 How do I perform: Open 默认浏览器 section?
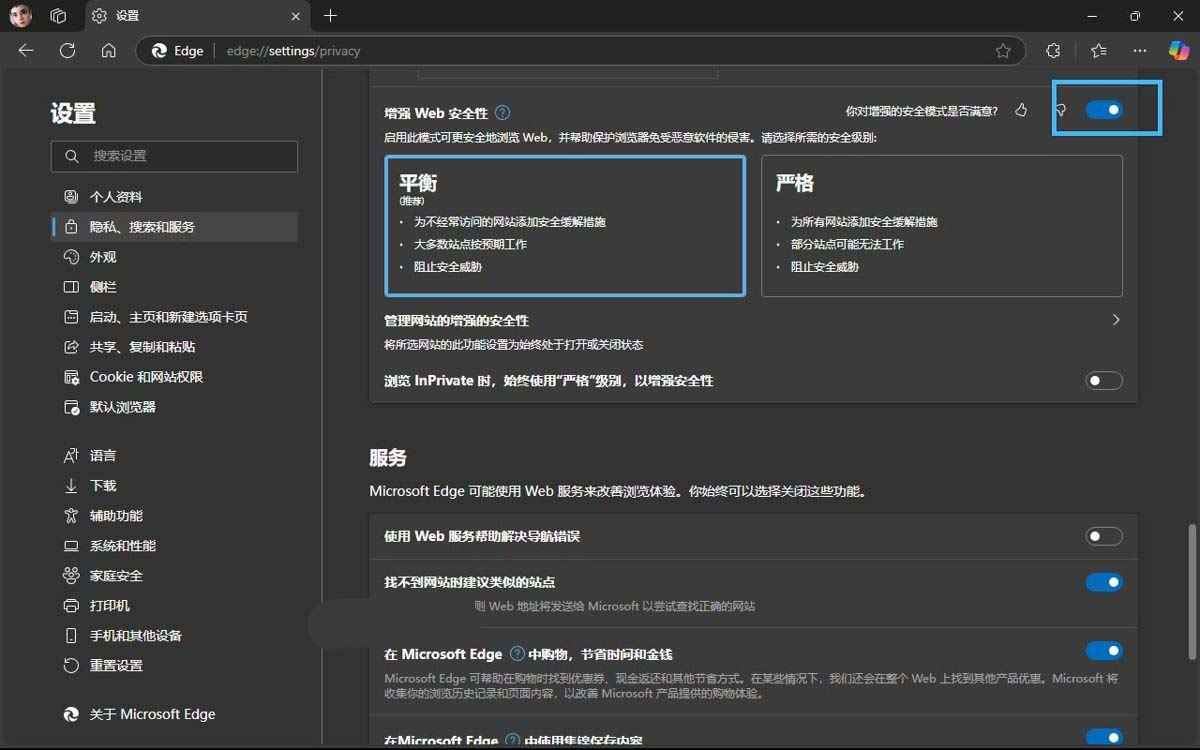coord(175,407)
